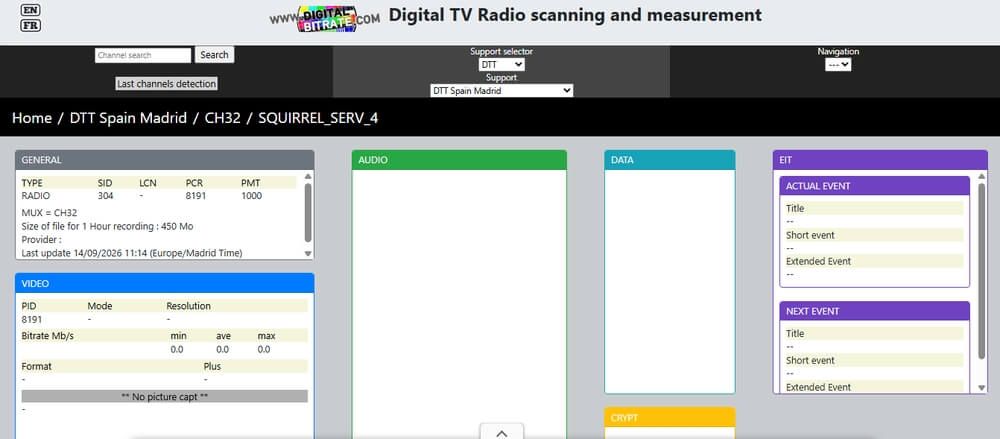Click the Bitrate Mb/s label
The image size is (1000, 439).
tap(48, 336)
